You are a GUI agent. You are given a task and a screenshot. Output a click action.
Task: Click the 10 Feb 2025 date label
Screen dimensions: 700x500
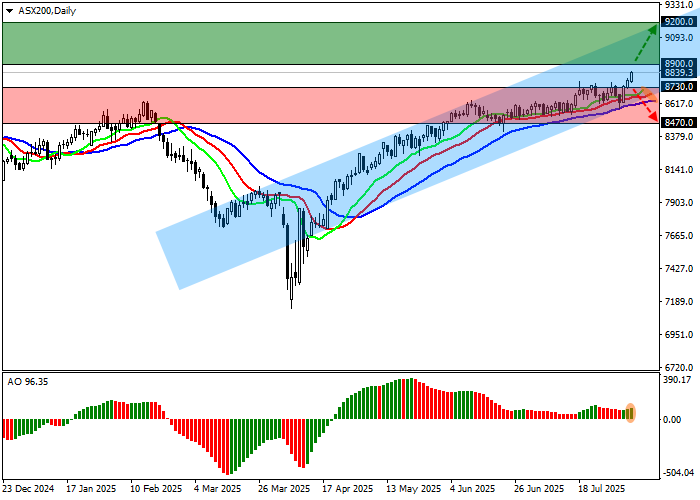click(156, 489)
